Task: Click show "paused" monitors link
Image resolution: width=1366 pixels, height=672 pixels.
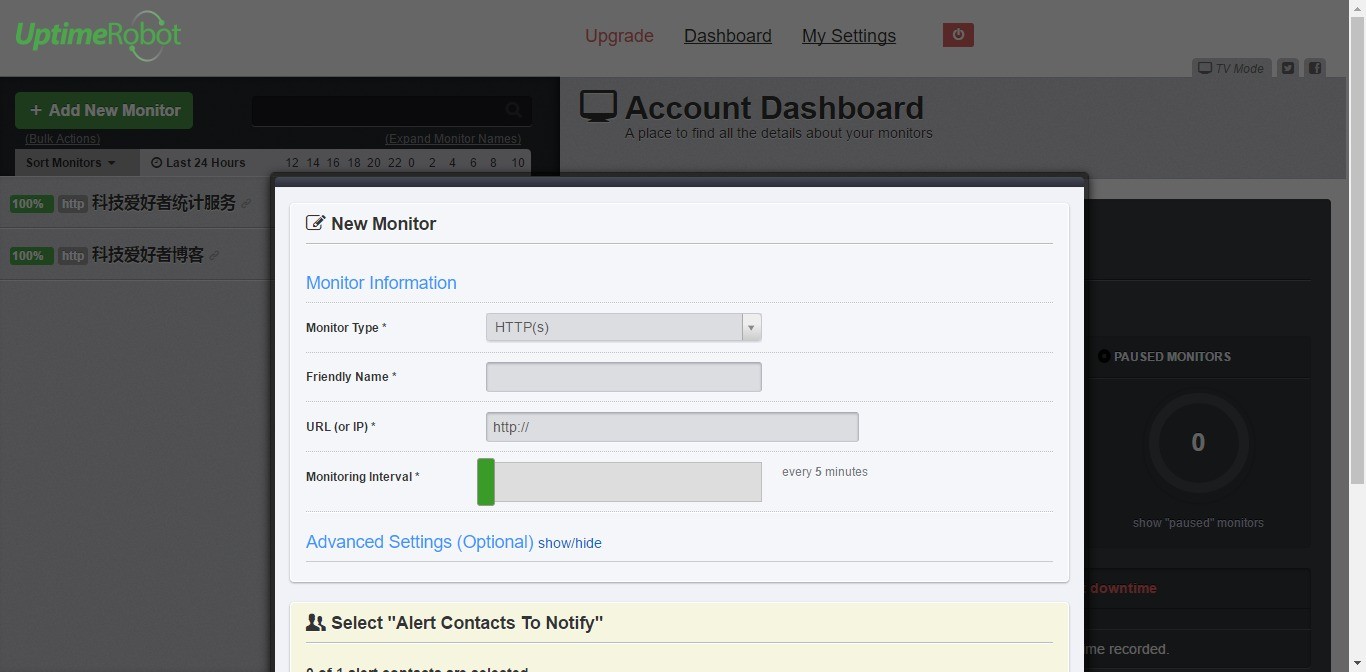Action: (x=1198, y=523)
